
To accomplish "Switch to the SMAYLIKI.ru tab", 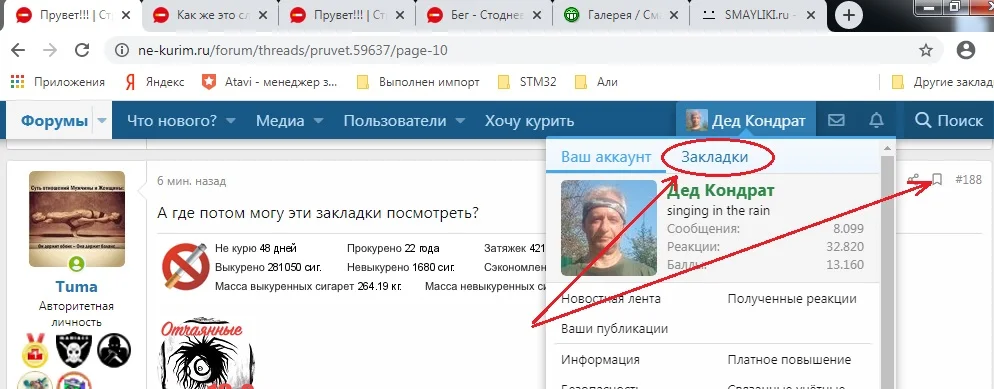I will 758,15.
